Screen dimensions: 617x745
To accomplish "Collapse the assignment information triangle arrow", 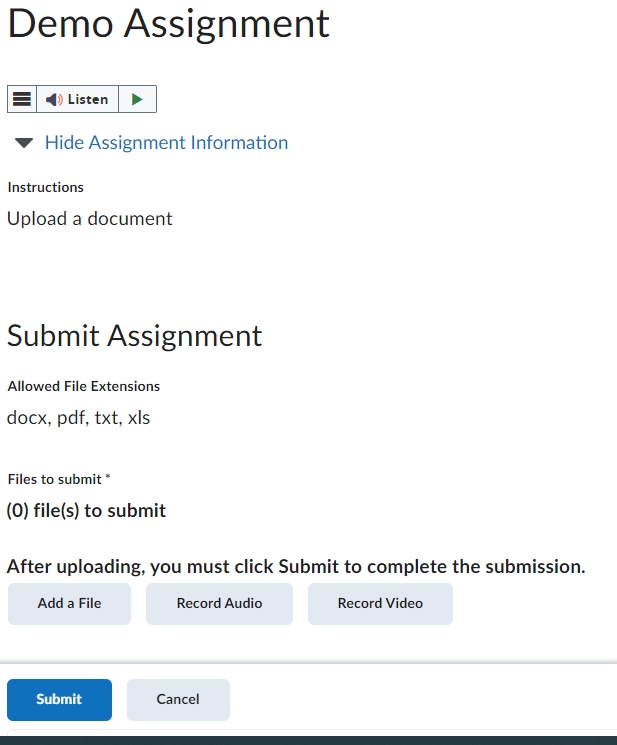I will pos(24,143).
